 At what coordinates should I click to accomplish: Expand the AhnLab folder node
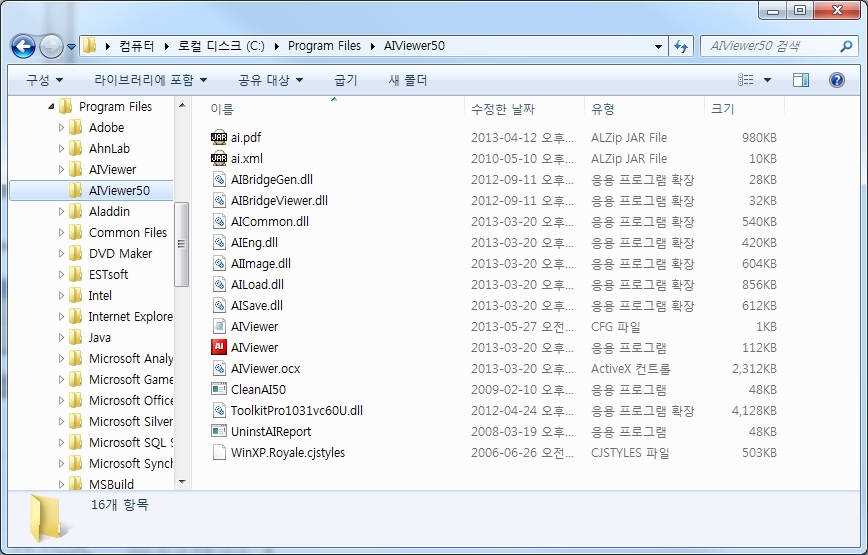pos(61,149)
